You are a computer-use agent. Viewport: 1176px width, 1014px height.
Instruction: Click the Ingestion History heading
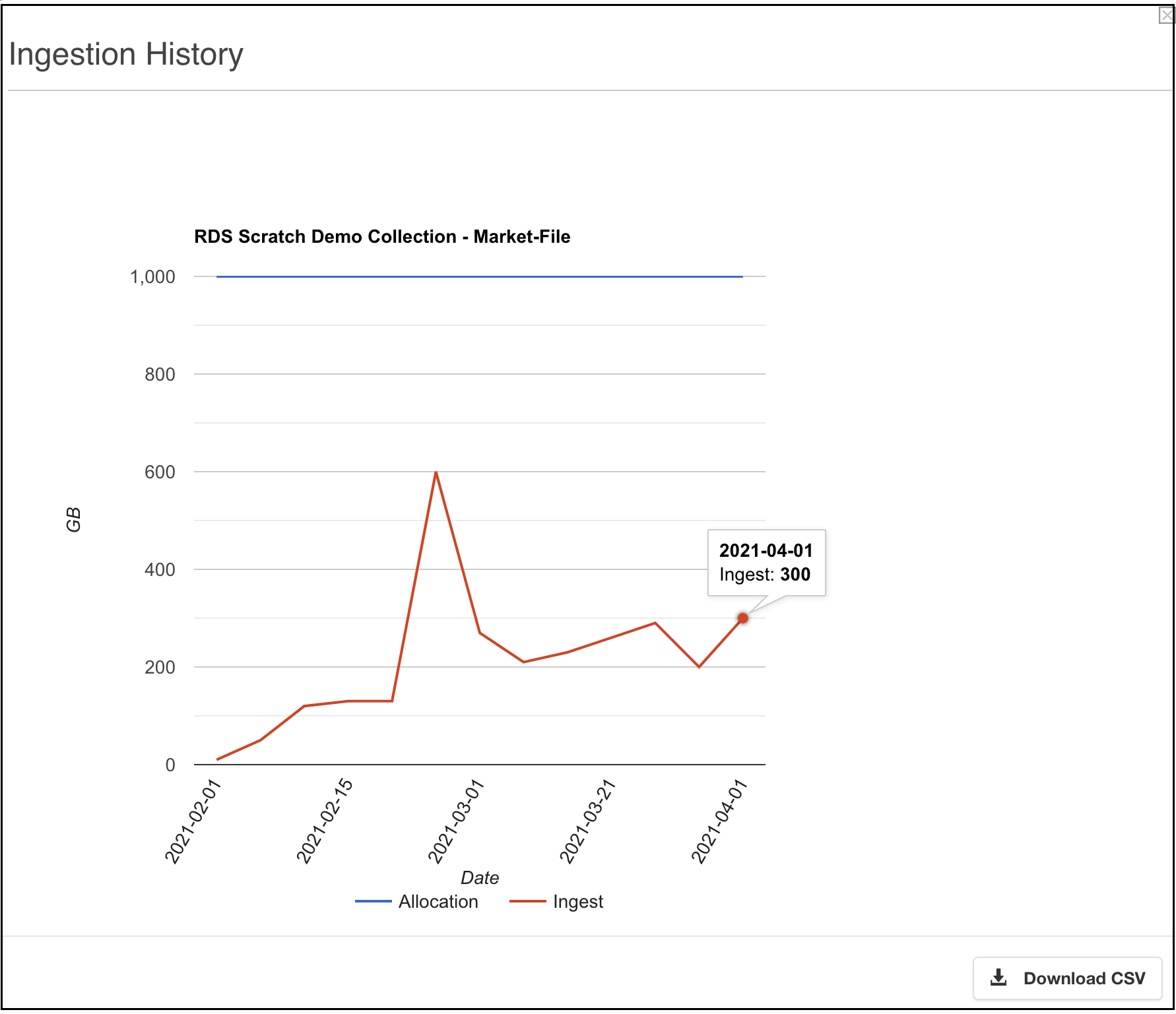point(126,54)
